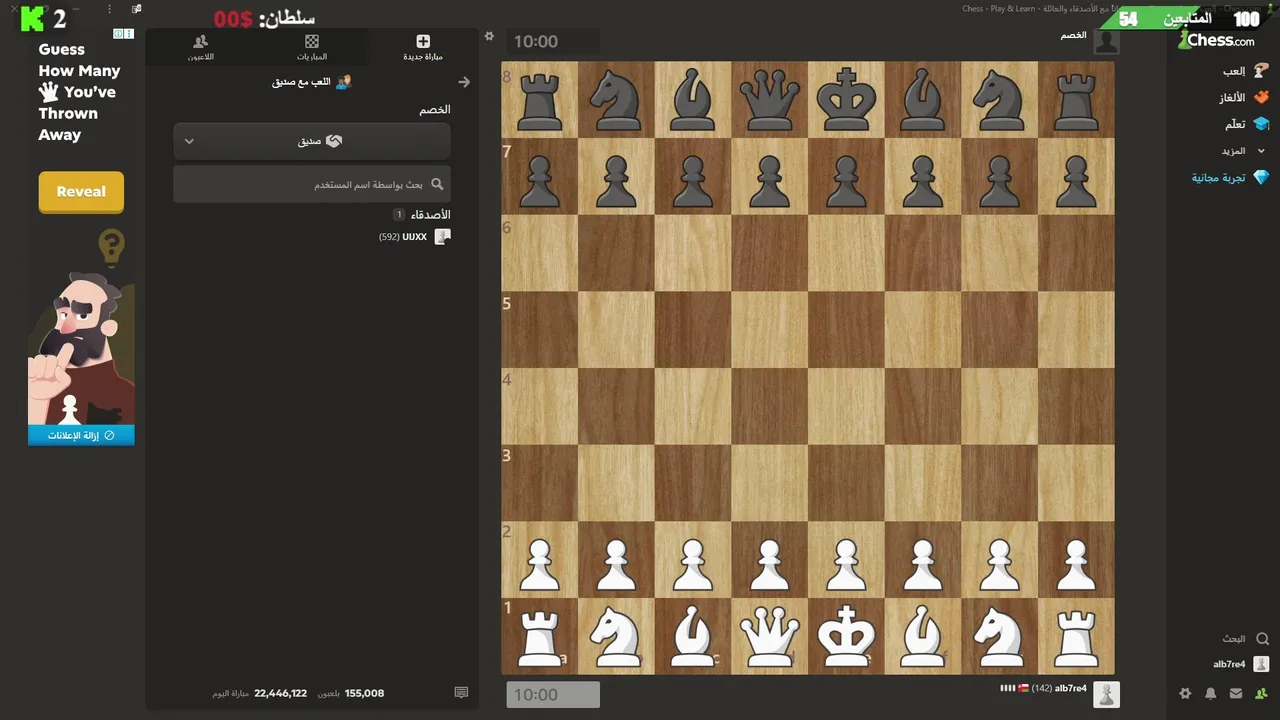Image resolution: width=1280 pixels, height=720 pixels.
Task: Open the sidebar search (البحث)
Action: pos(1245,638)
